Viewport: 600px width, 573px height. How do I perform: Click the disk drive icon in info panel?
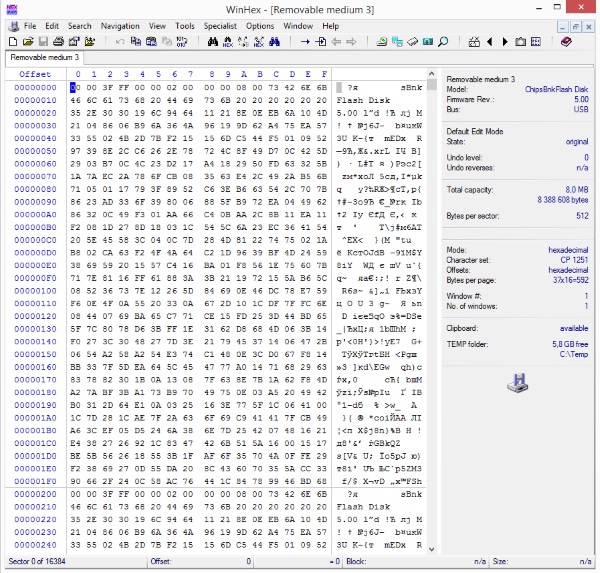coord(518,383)
